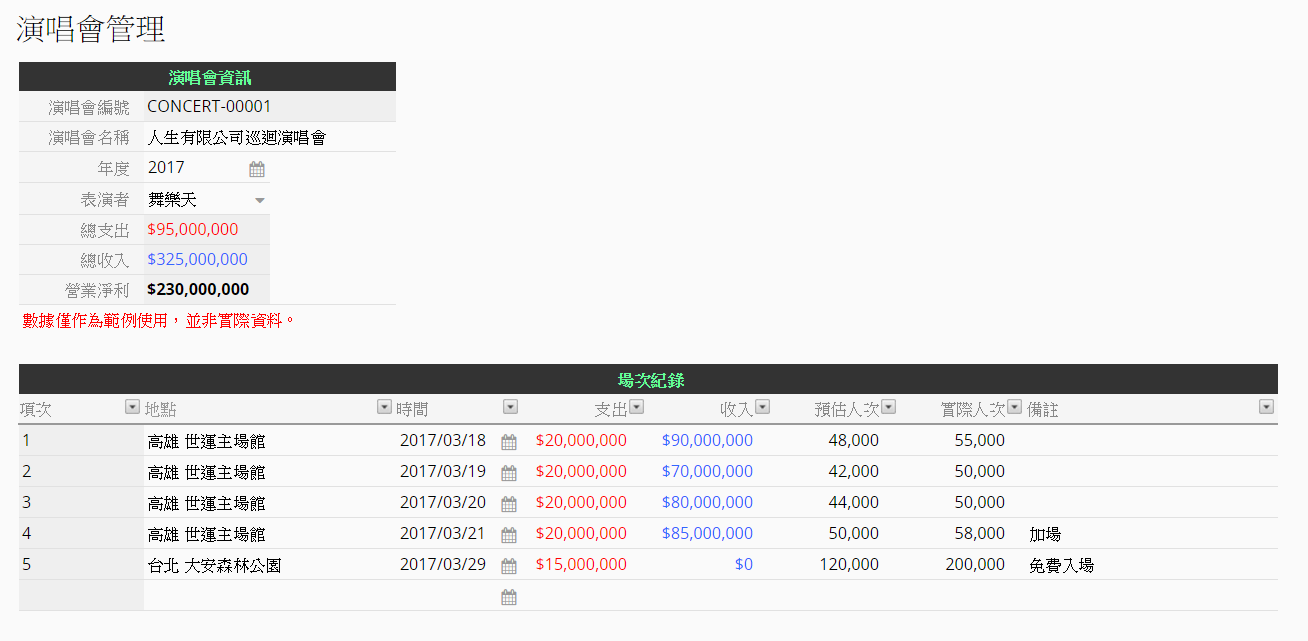The width and height of the screenshot is (1308, 641).
Task: Open 時間 column filter dropdown
Action: point(510,407)
